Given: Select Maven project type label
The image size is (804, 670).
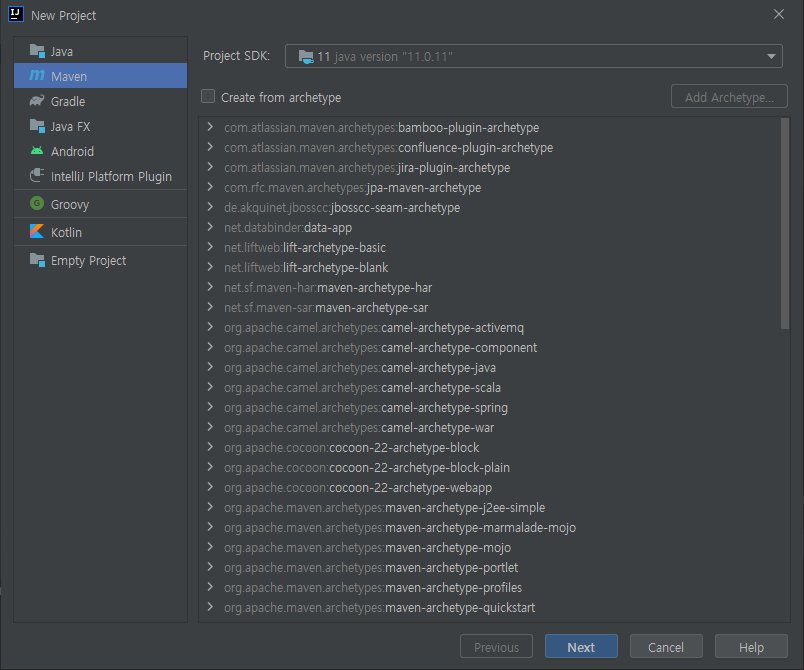Looking at the screenshot, I should pyautogui.click(x=69, y=76).
